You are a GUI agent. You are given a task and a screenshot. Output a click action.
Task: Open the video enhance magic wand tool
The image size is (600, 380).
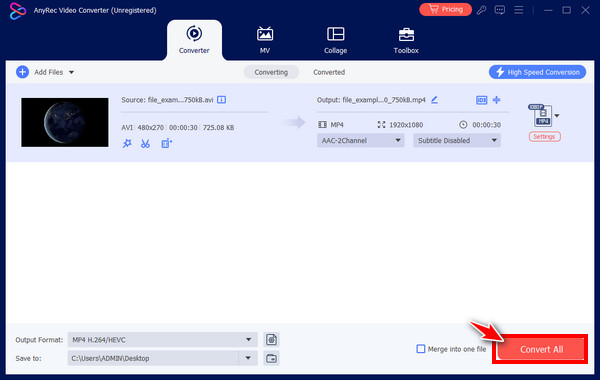pos(127,144)
